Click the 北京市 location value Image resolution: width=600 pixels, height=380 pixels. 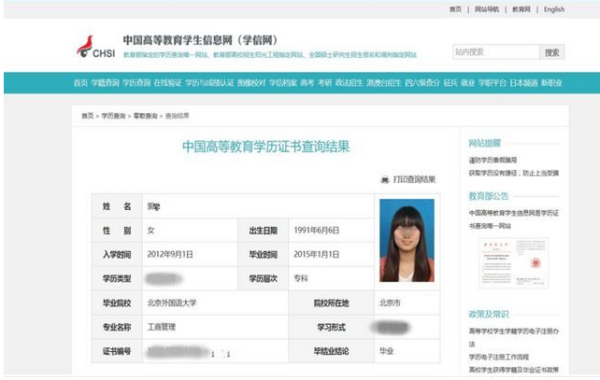tap(390, 303)
